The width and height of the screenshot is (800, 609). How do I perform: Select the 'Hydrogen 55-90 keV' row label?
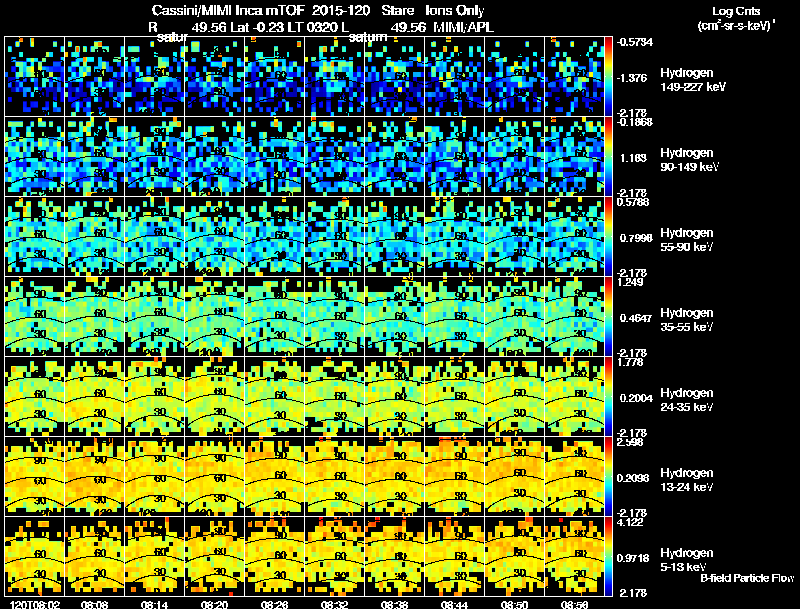click(x=687, y=240)
